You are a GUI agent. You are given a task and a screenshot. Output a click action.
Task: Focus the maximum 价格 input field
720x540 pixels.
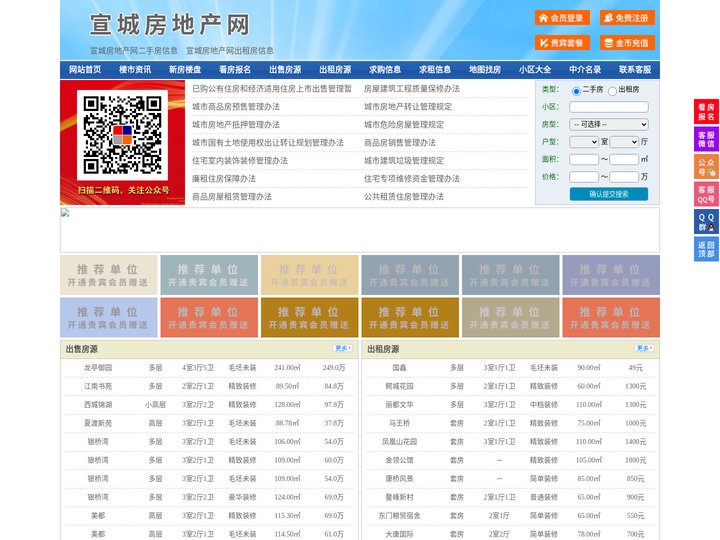pyautogui.click(x=624, y=177)
